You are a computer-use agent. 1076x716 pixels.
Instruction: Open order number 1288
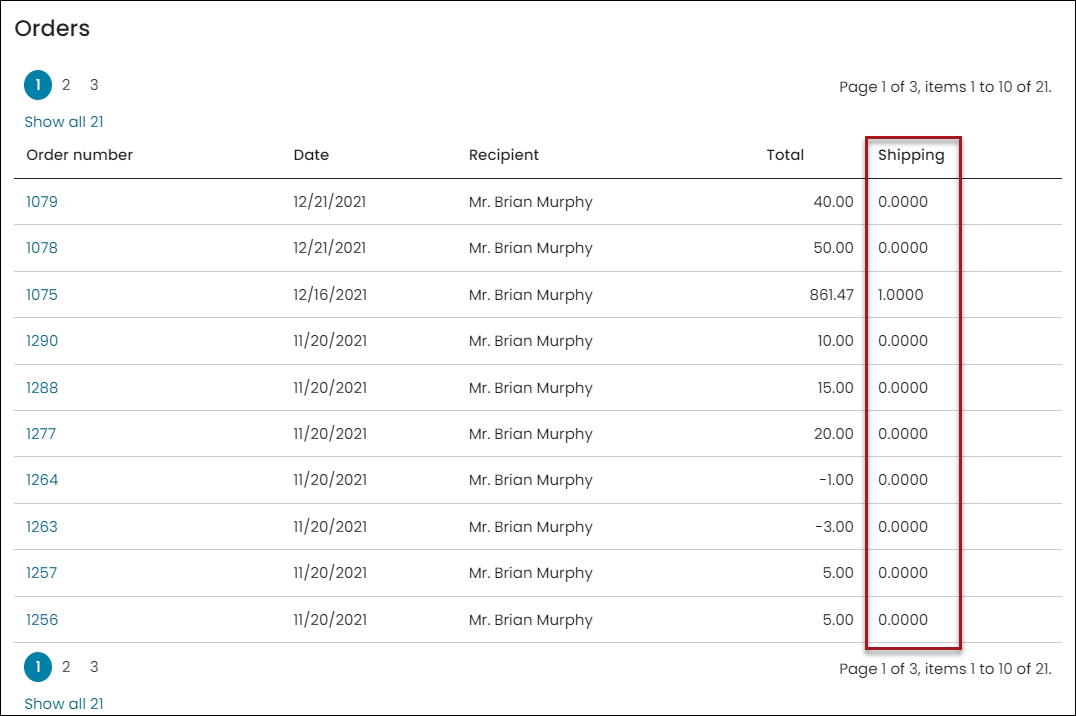point(42,388)
